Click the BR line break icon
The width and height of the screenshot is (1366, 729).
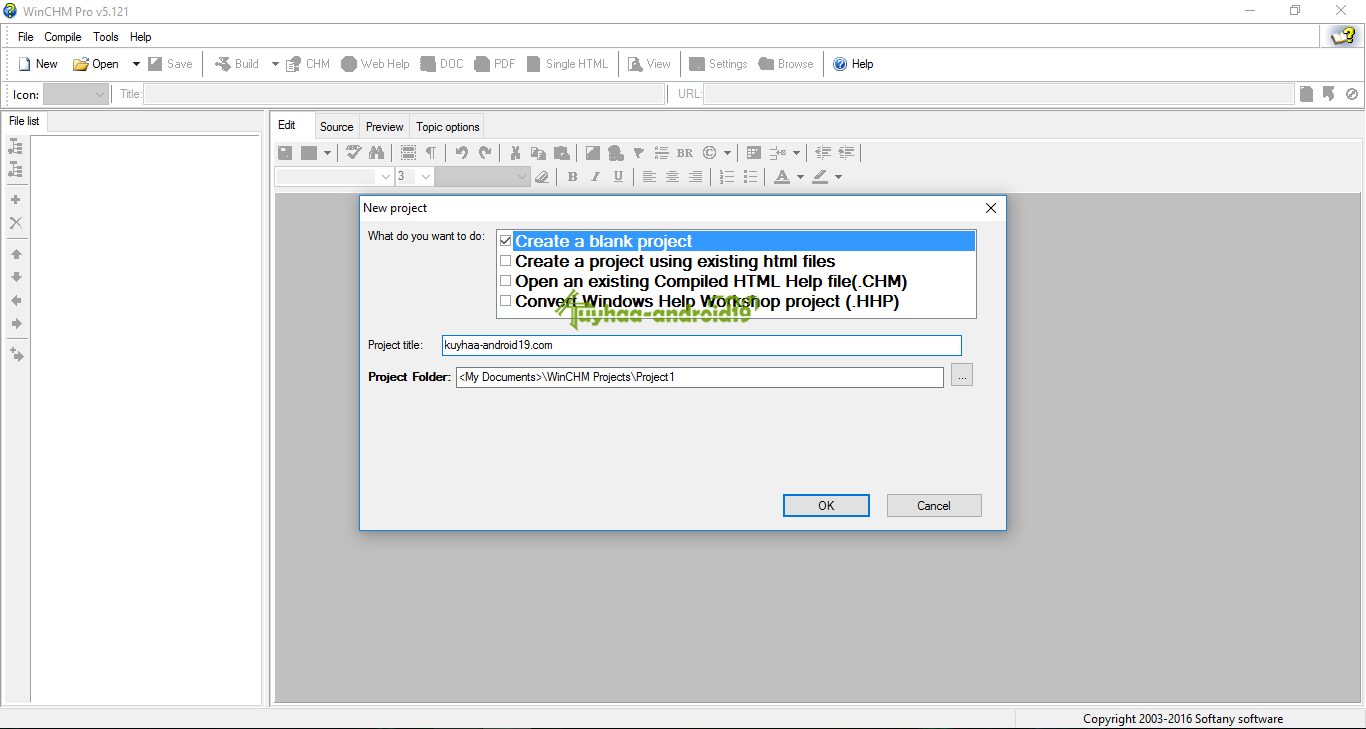coord(684,153)
